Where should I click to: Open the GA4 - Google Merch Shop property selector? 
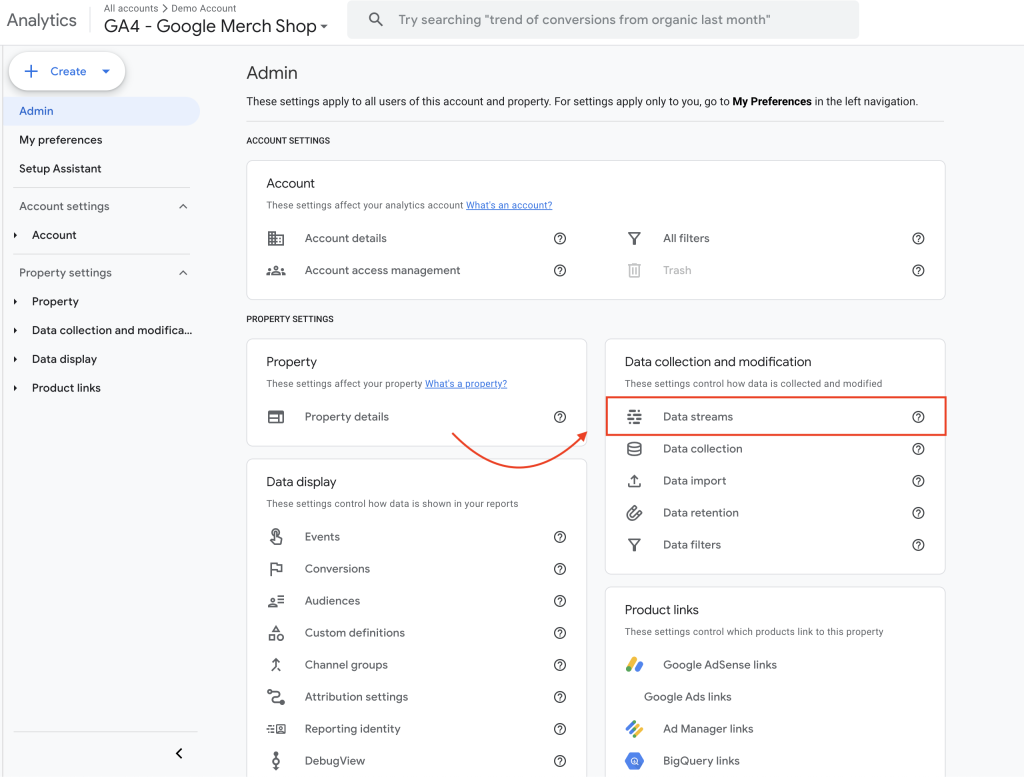[x=216, y=26]
